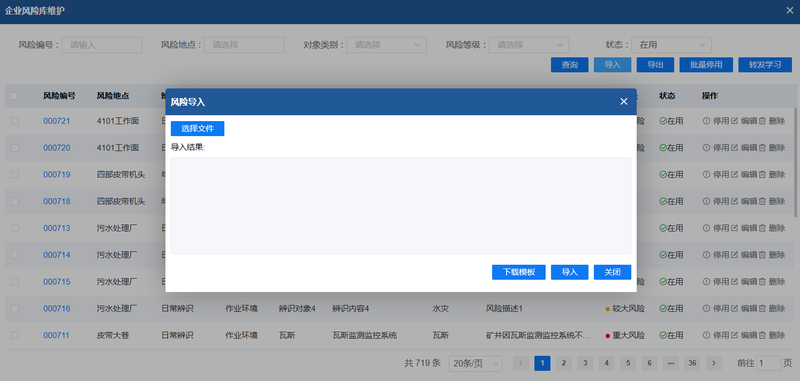Click previous page arrow in pagination
This screenshot has height=381, width=800.
pyautogui.click(x=520, y=363)
